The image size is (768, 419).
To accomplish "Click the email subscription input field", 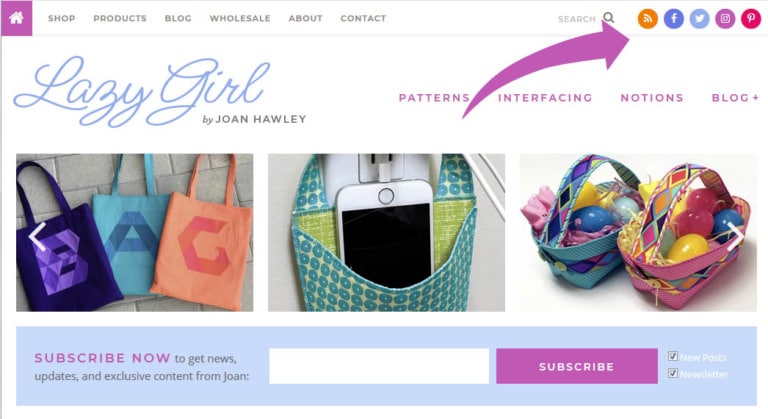I will coord(379,366).
